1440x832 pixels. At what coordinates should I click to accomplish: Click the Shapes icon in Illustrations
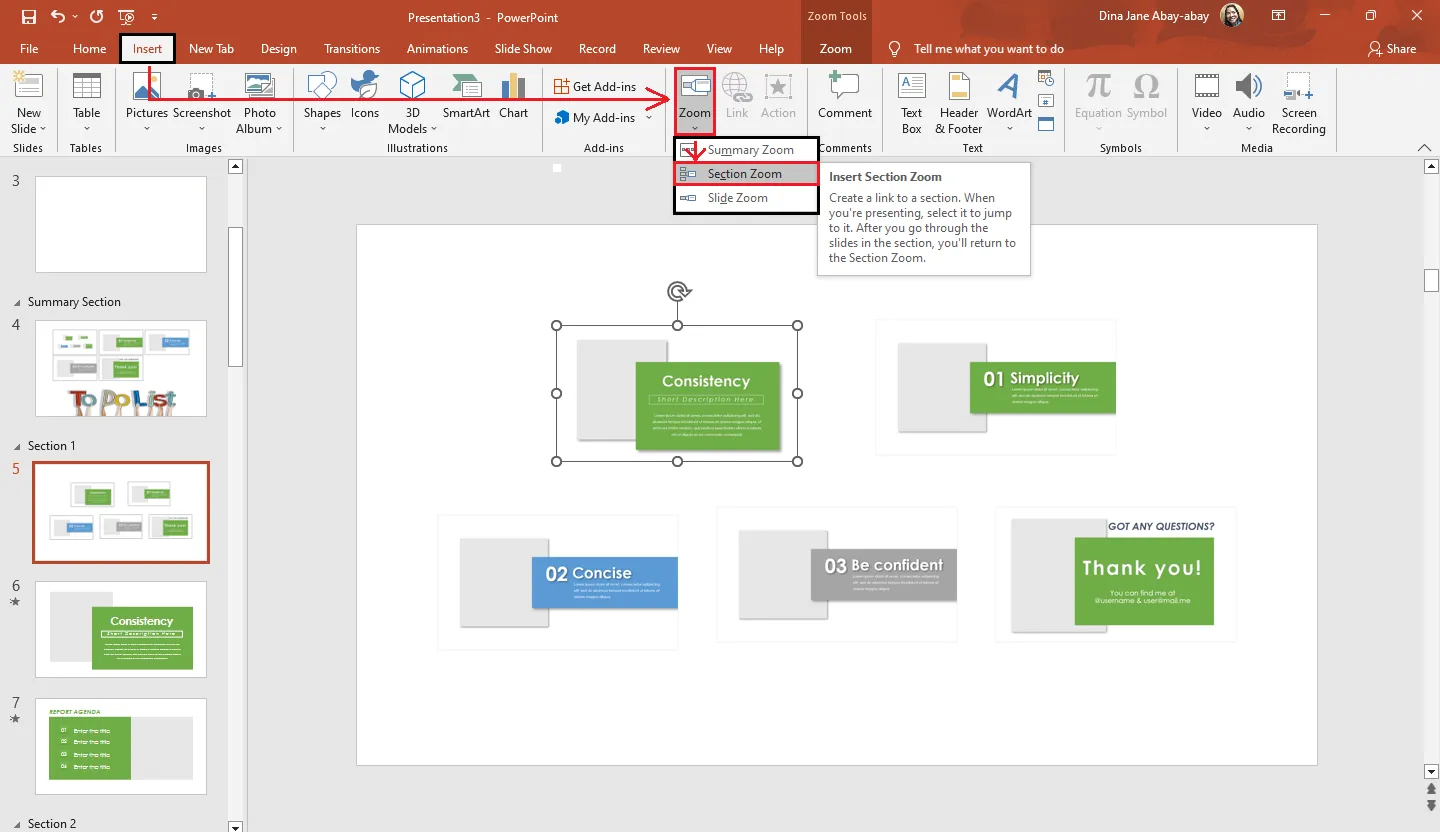(x=322, y=98)
